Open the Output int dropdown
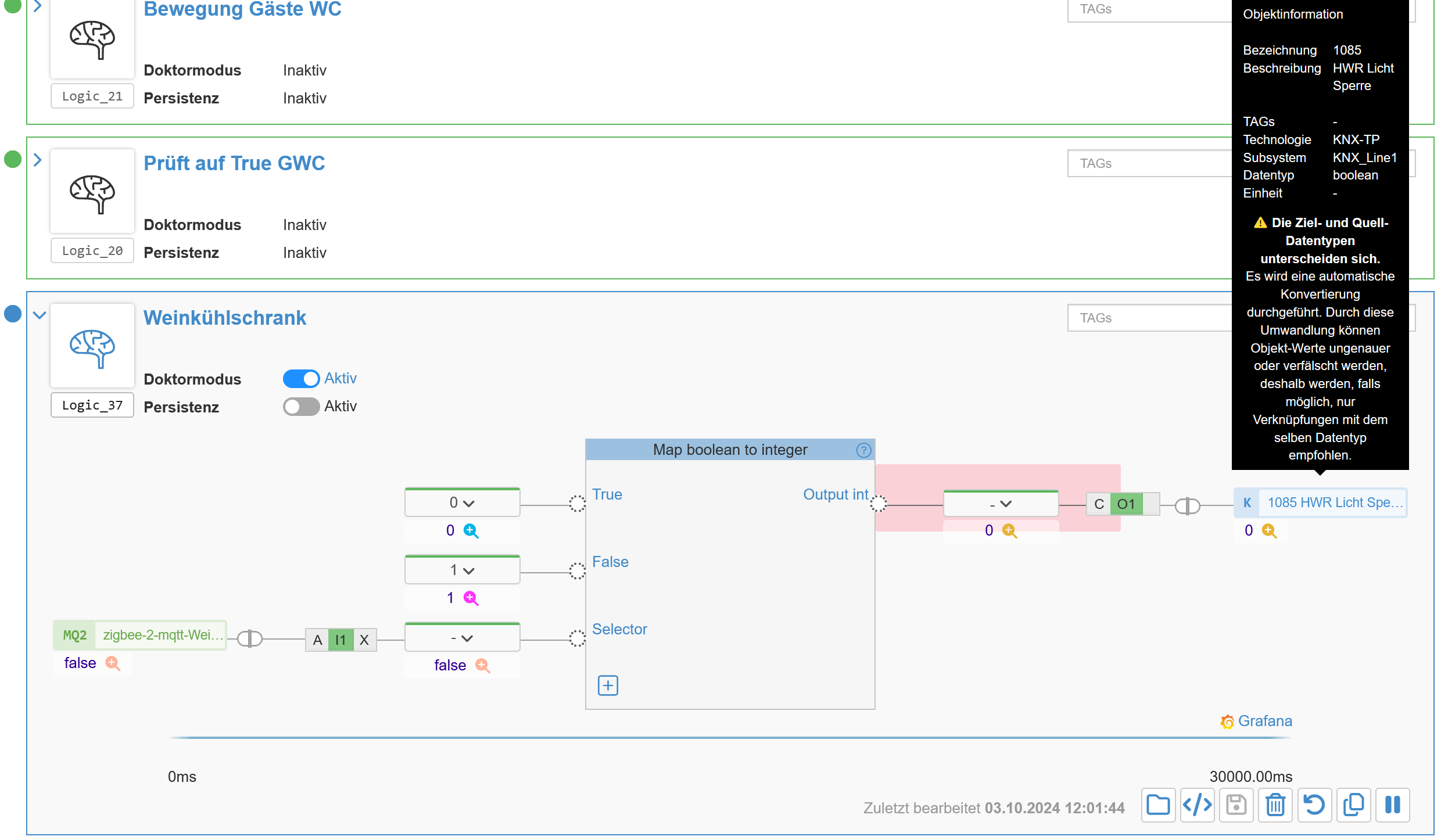The height and width of the screenshot is (840, 1441). coord(1001,504)
